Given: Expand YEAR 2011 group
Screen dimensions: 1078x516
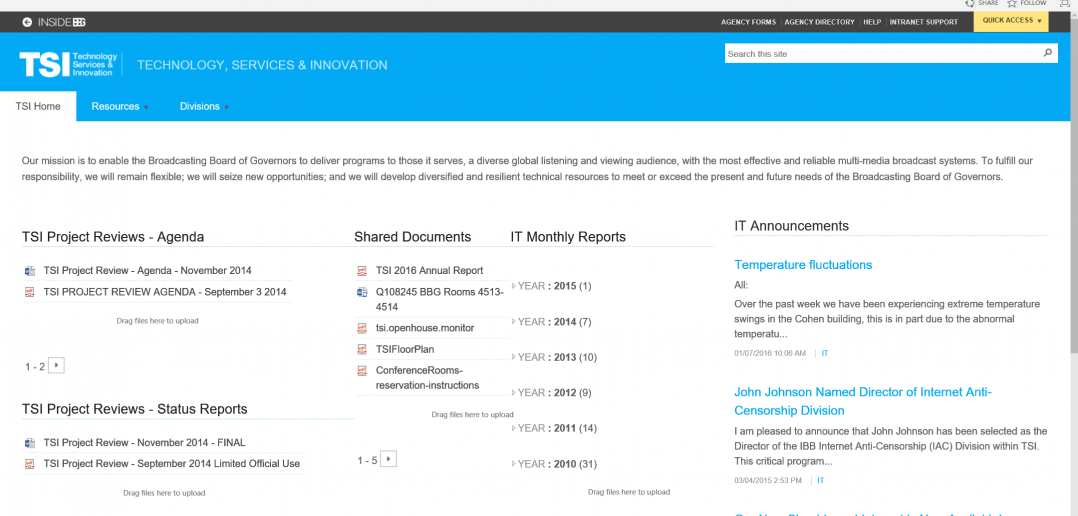Looking at the screenshot, I should 514,428.
